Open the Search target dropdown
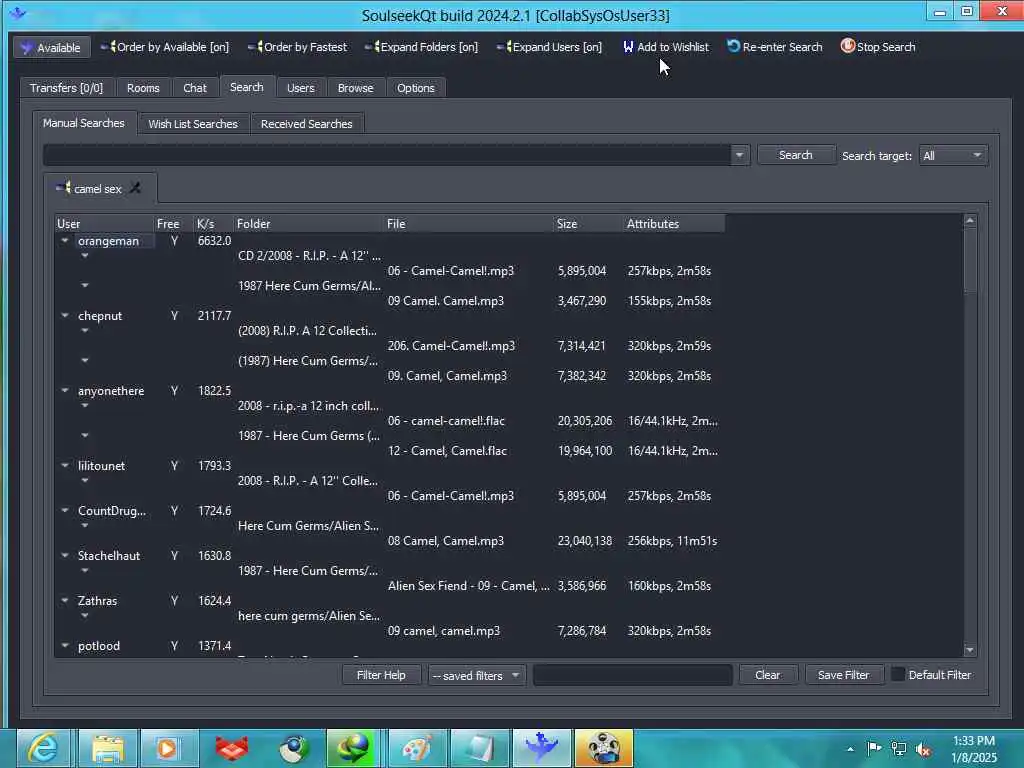This screenshot has height=768, width=1024. coord(952,155)
